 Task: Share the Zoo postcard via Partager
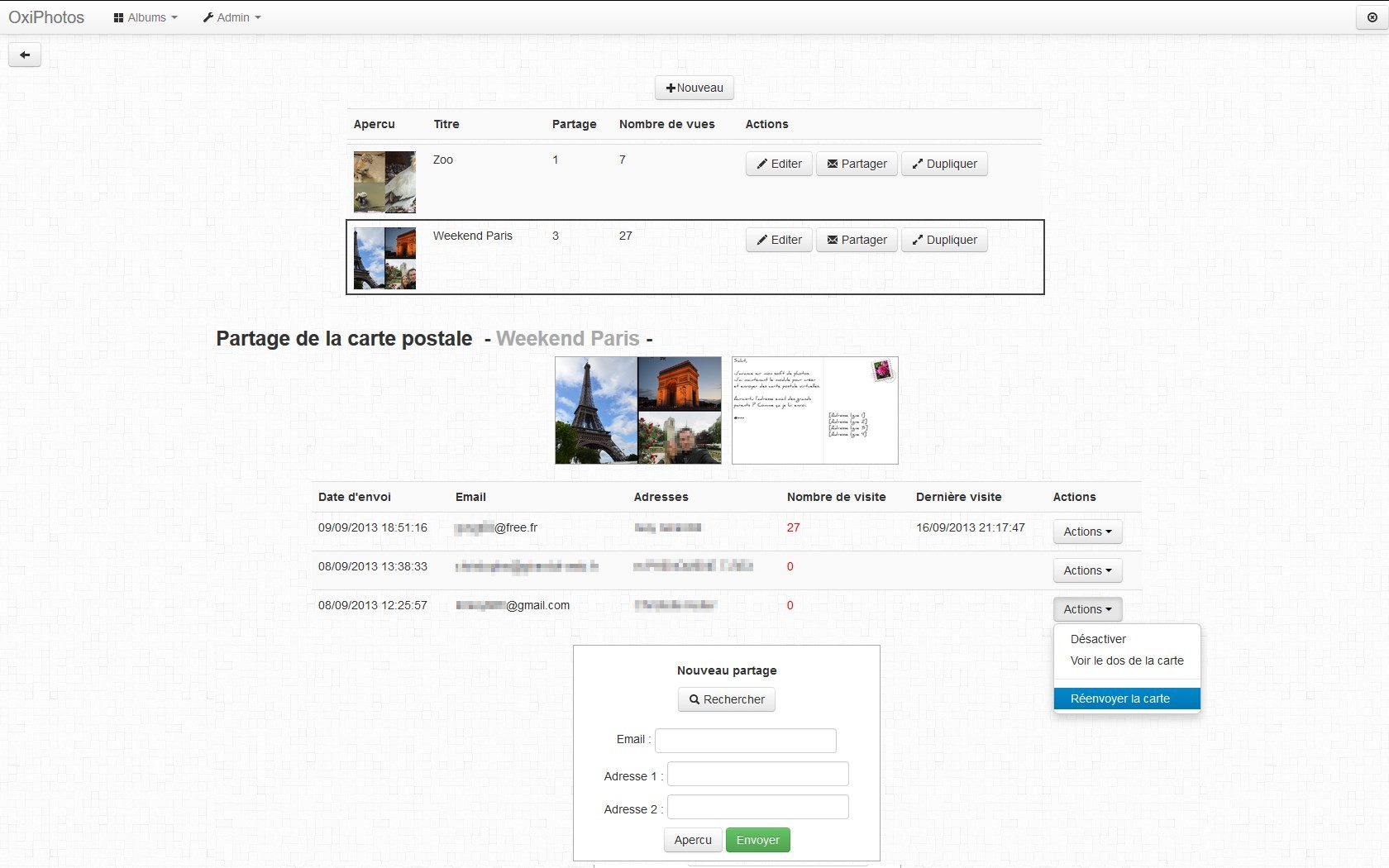pos(857,164)
